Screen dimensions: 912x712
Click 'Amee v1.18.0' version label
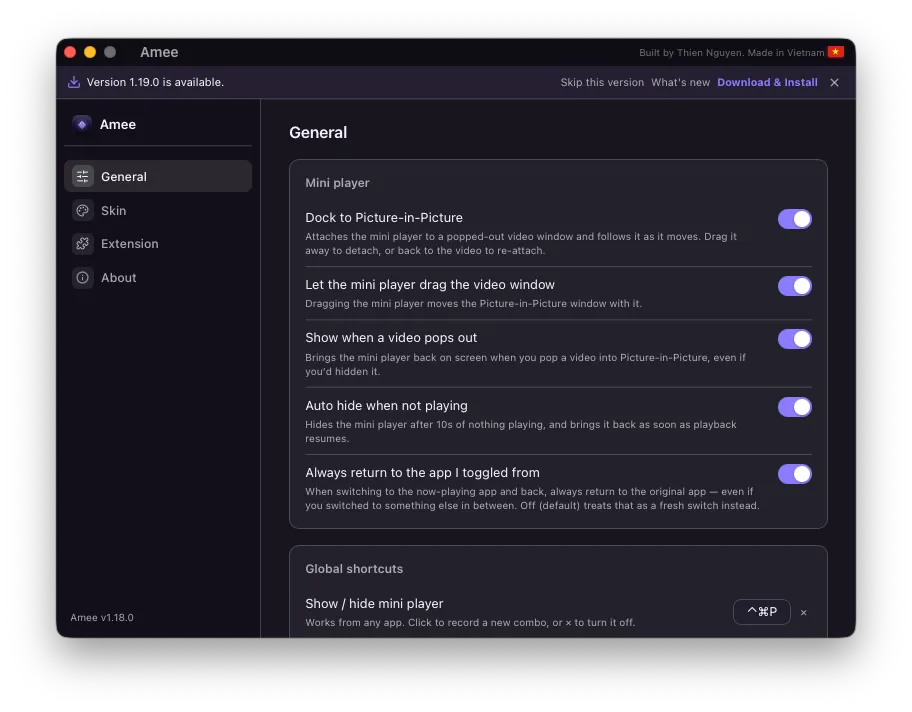pyautogui.click(x=102, y=617)
